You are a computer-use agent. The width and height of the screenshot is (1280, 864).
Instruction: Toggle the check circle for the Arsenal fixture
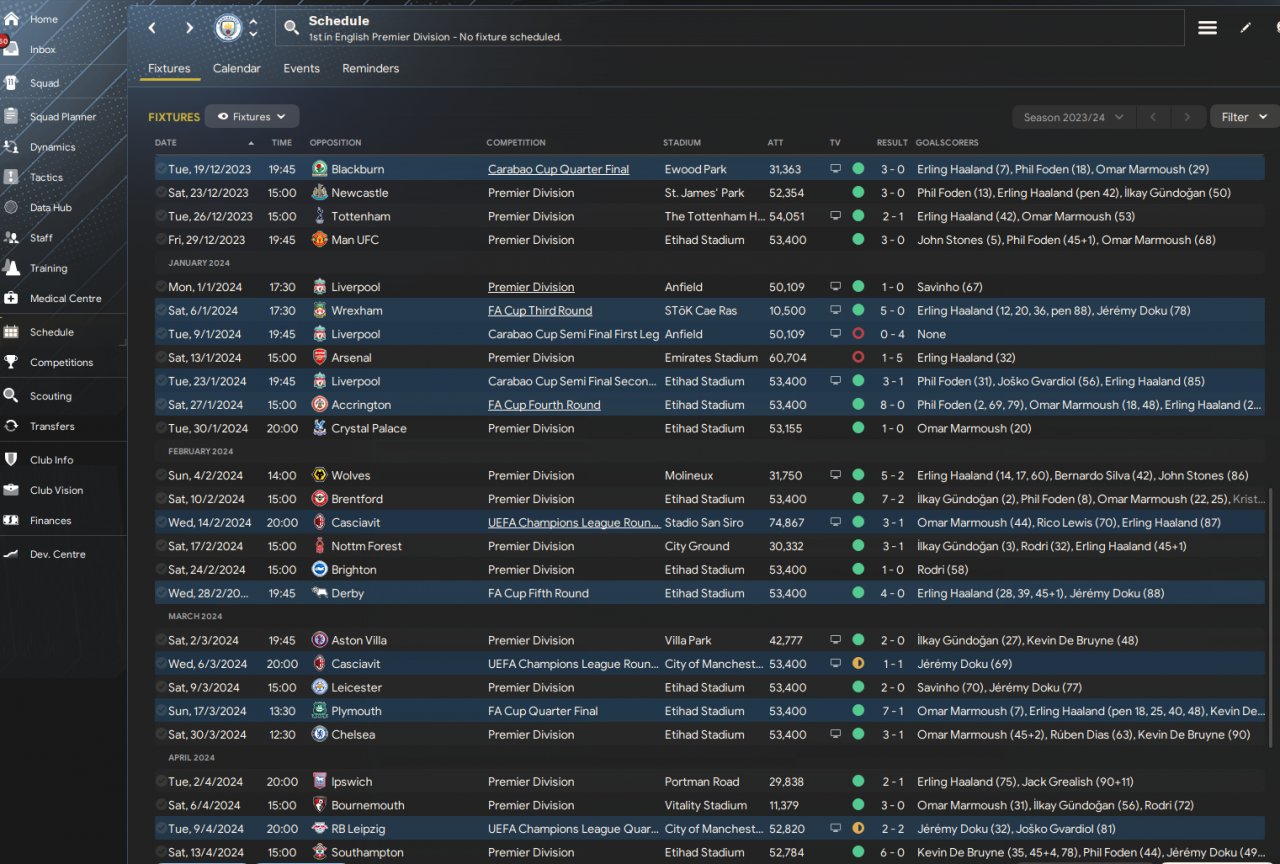point(161,358)
